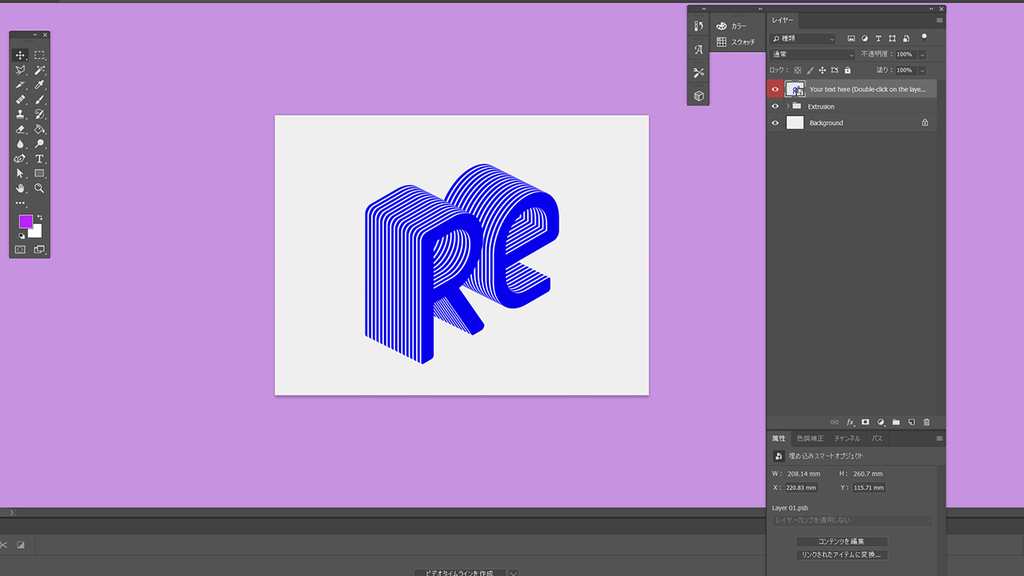Select the Polygonal Lasso tool
Image resolution: width=1024 pixels, height=576 pixels.
point(20,71)
